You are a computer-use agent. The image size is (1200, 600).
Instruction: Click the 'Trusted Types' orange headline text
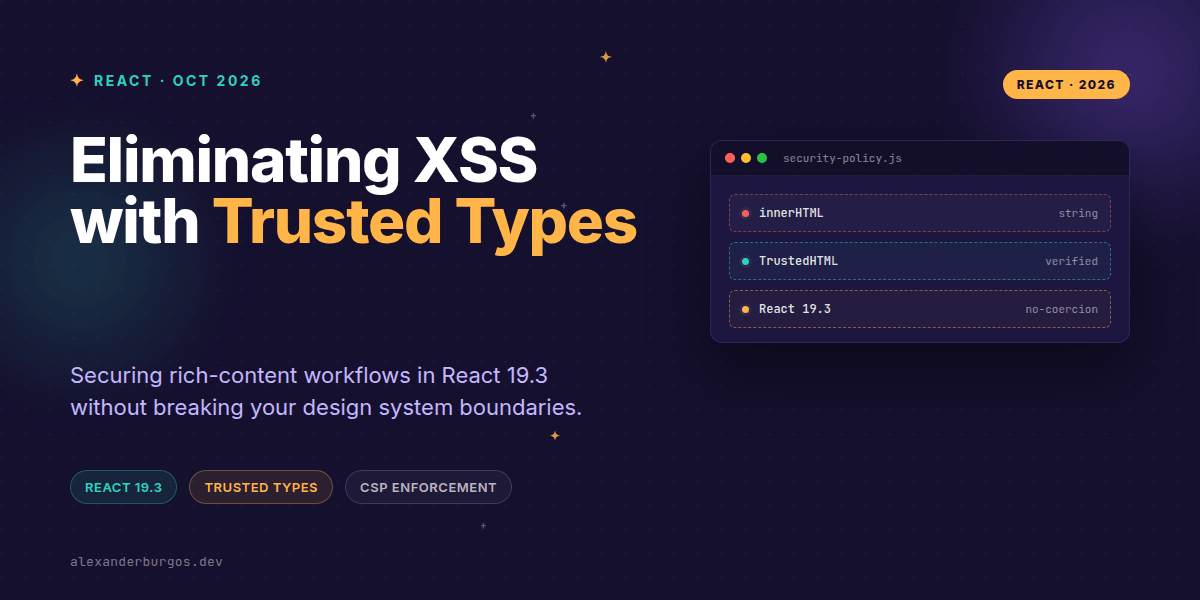[425, 222]
